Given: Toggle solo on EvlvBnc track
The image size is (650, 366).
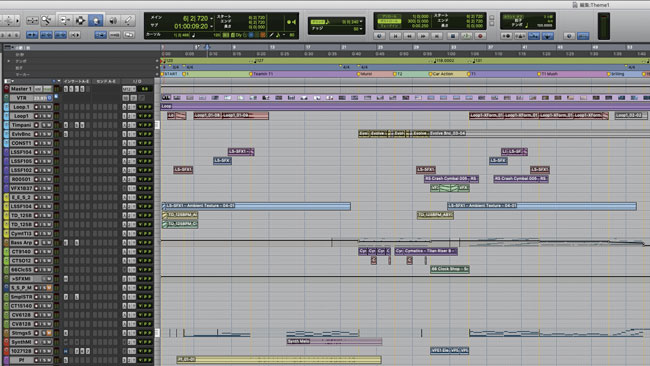Looking at the screenshot, I should click(45, 134).
